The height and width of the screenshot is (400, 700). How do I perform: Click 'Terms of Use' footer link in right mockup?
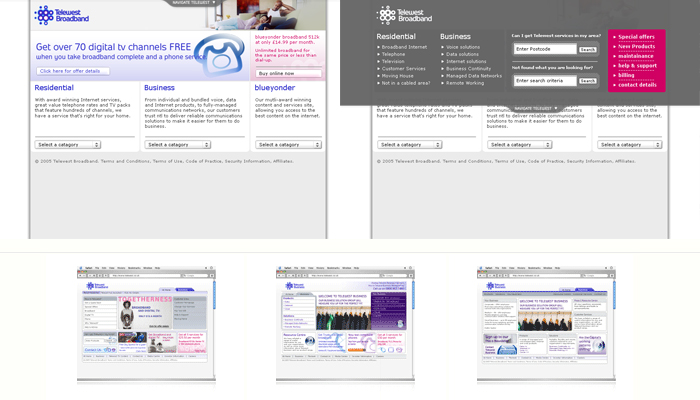tap(510, 161)
